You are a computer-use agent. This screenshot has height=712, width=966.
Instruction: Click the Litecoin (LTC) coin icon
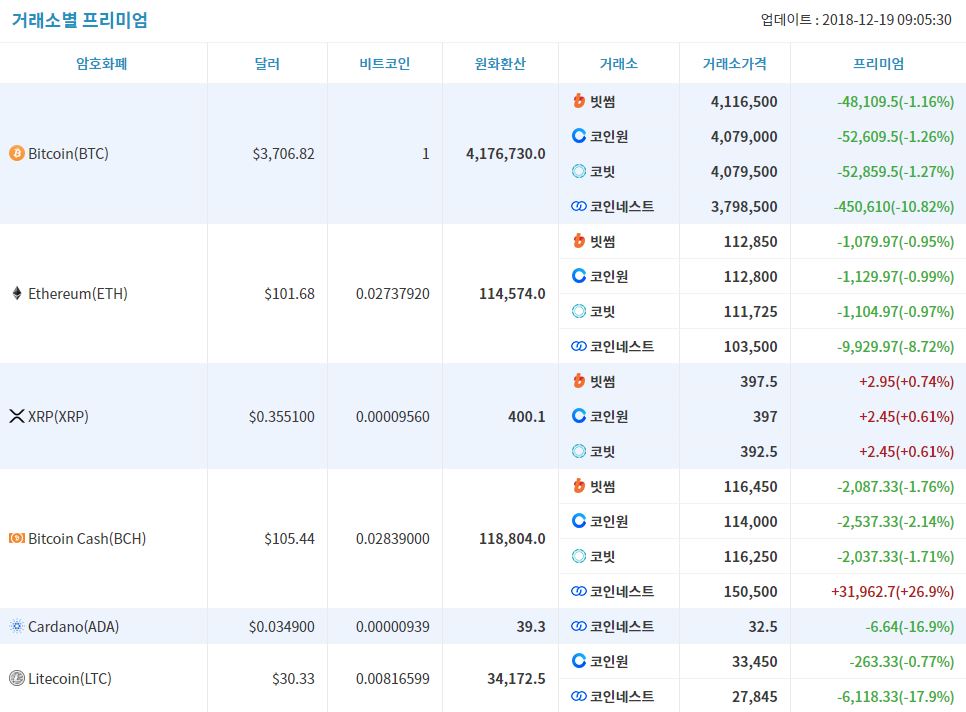point(17,678)
